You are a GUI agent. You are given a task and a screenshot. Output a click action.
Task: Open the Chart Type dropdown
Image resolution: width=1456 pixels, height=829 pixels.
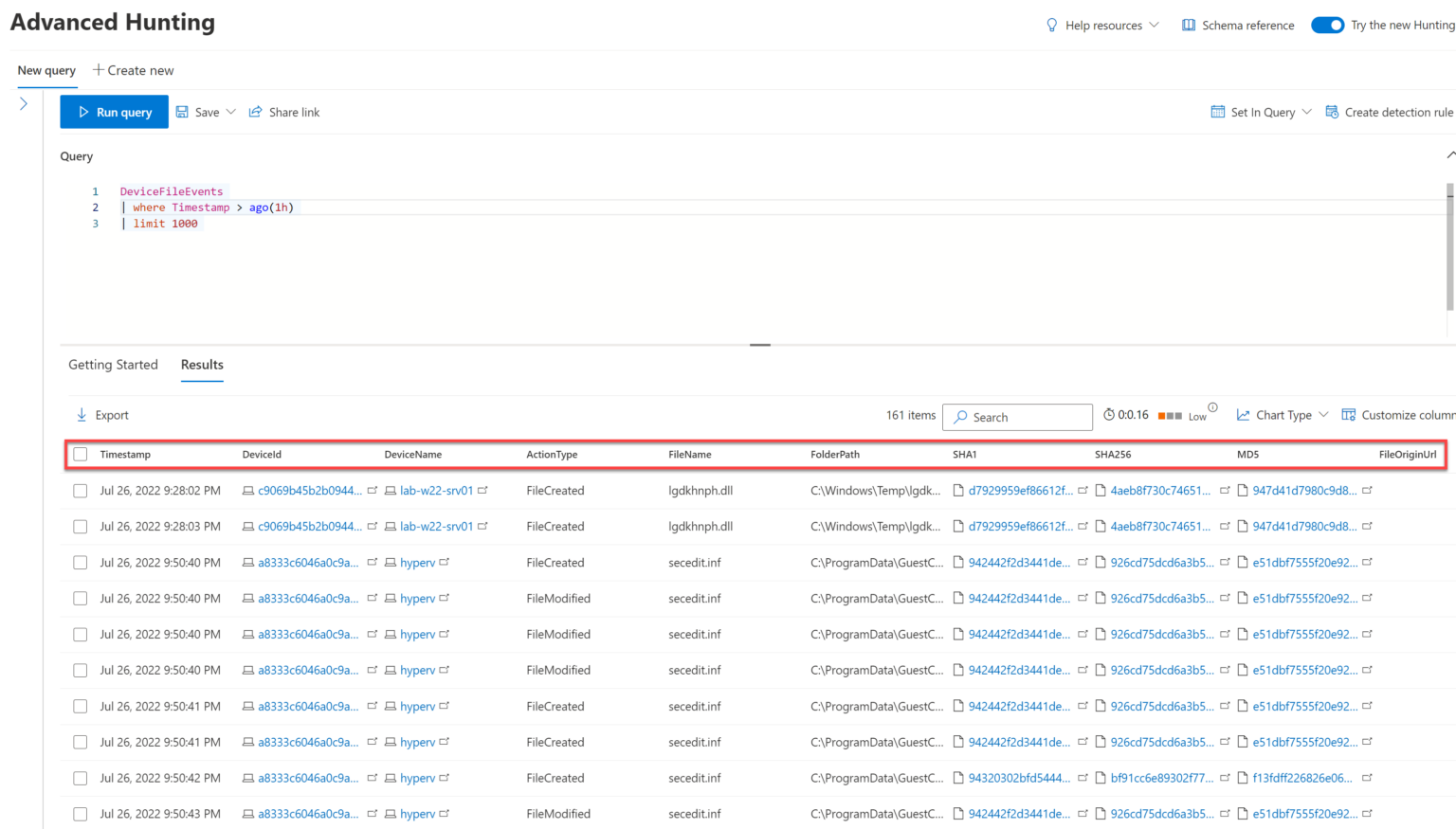coord(1323,415)
